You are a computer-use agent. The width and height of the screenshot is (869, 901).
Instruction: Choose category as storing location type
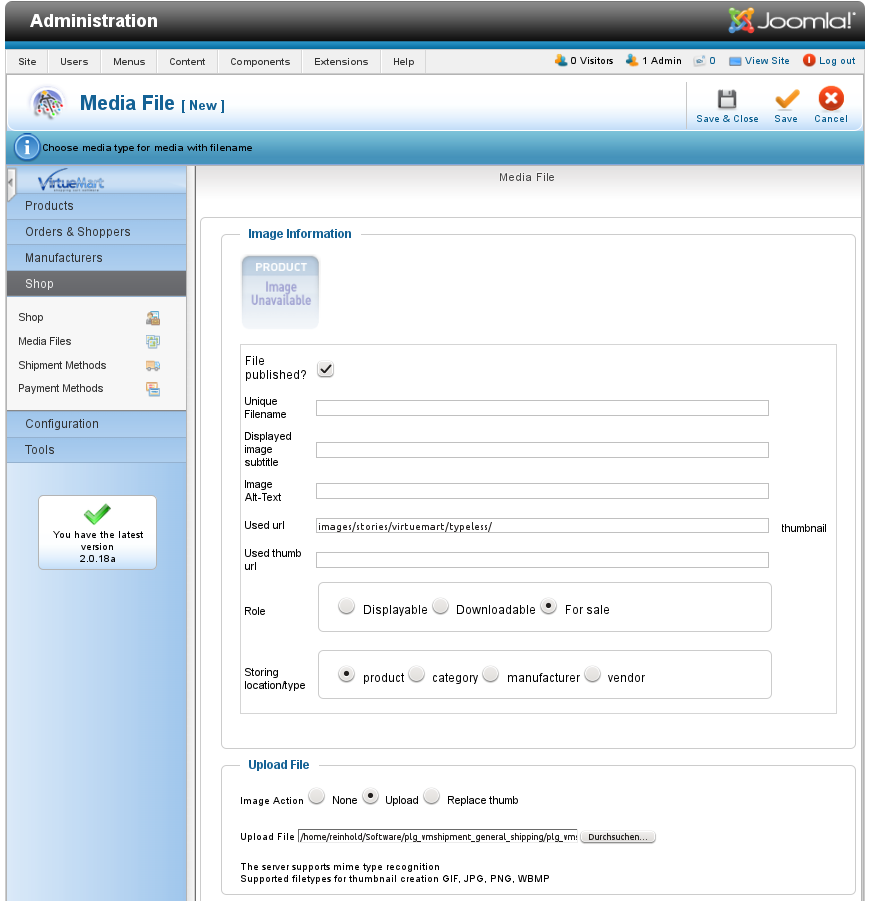click(416, 675)
